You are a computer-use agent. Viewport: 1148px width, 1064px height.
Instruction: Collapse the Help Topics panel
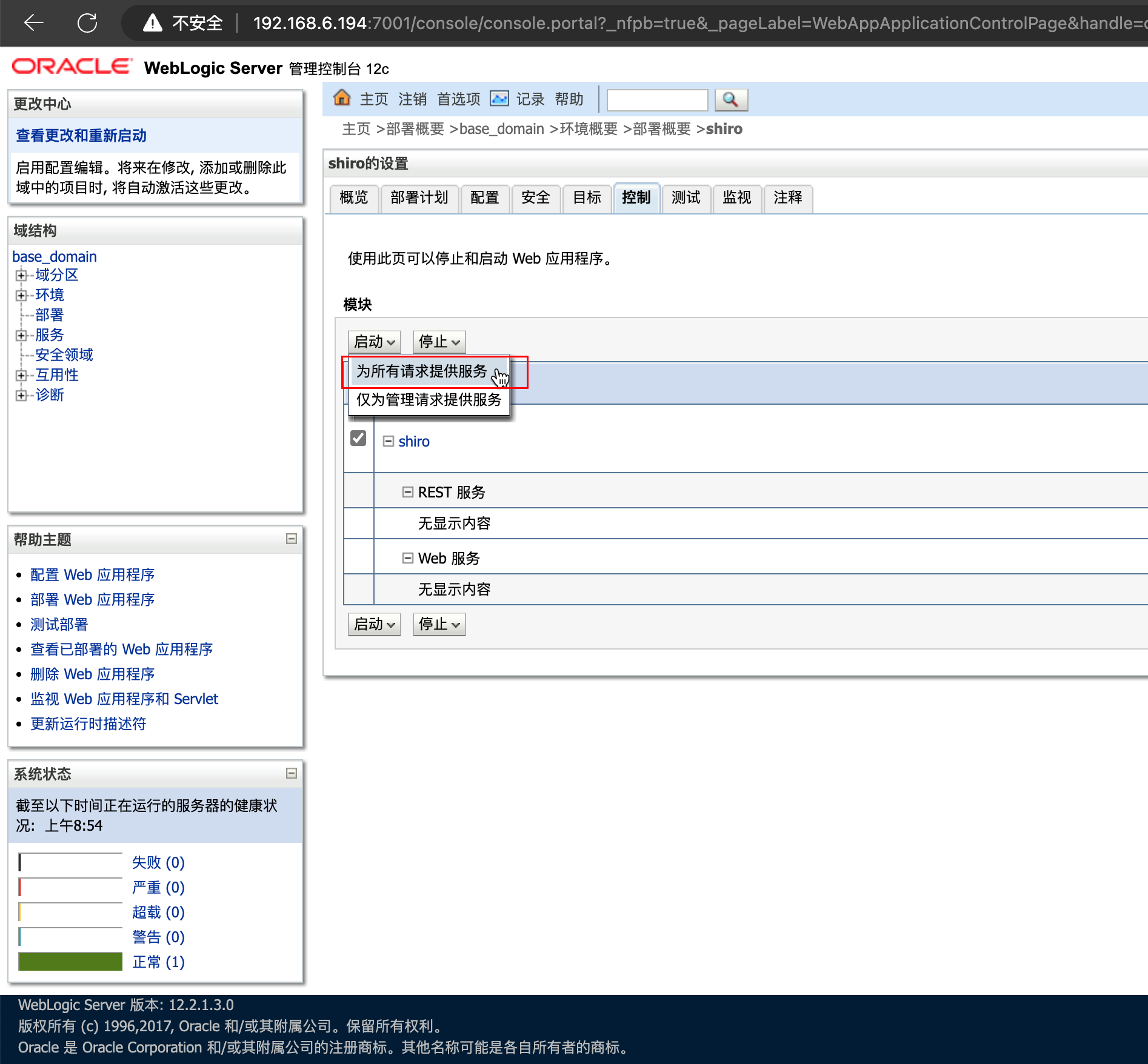292,539
